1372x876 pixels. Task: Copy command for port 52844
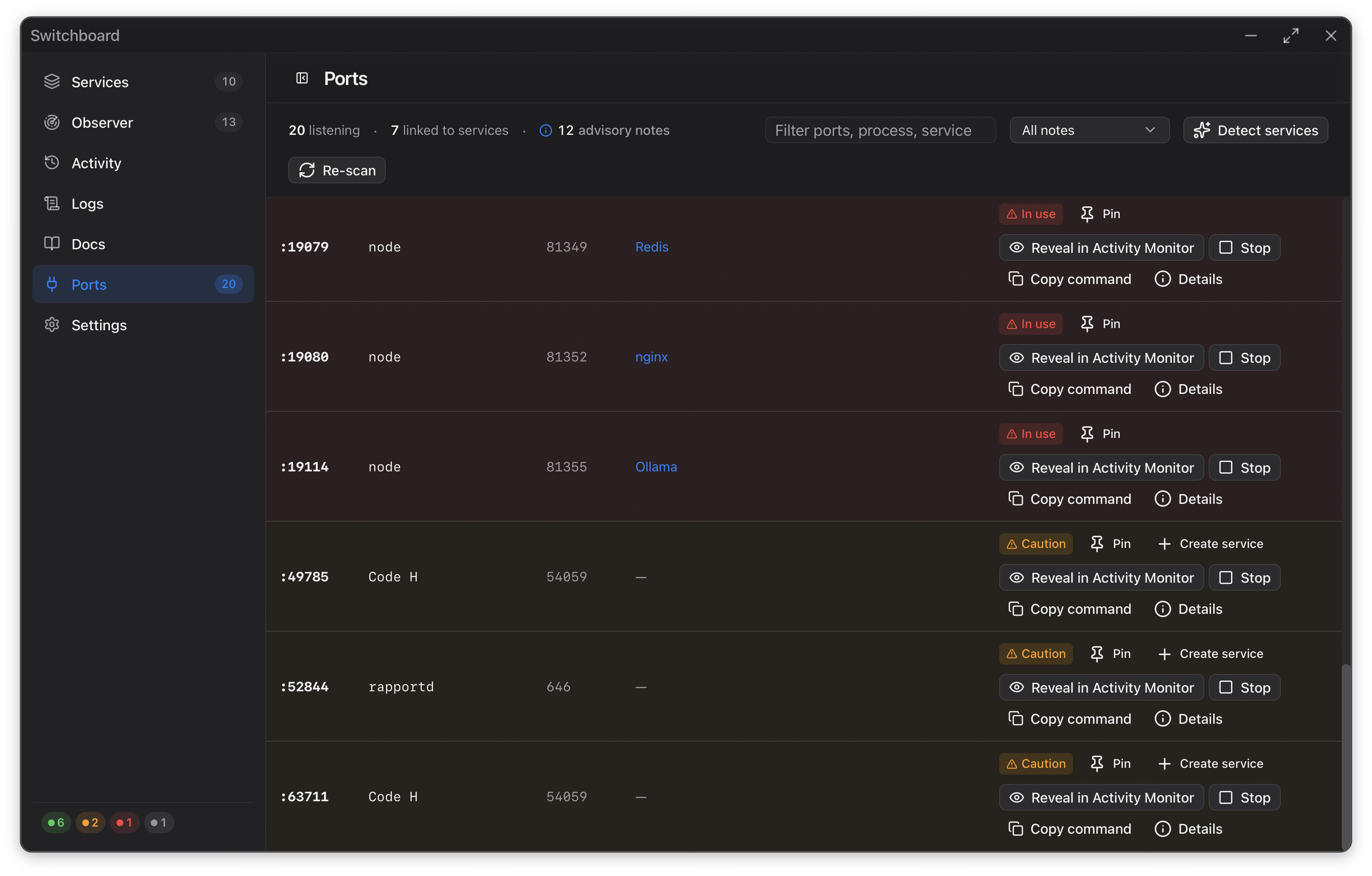click(1069, 719)
